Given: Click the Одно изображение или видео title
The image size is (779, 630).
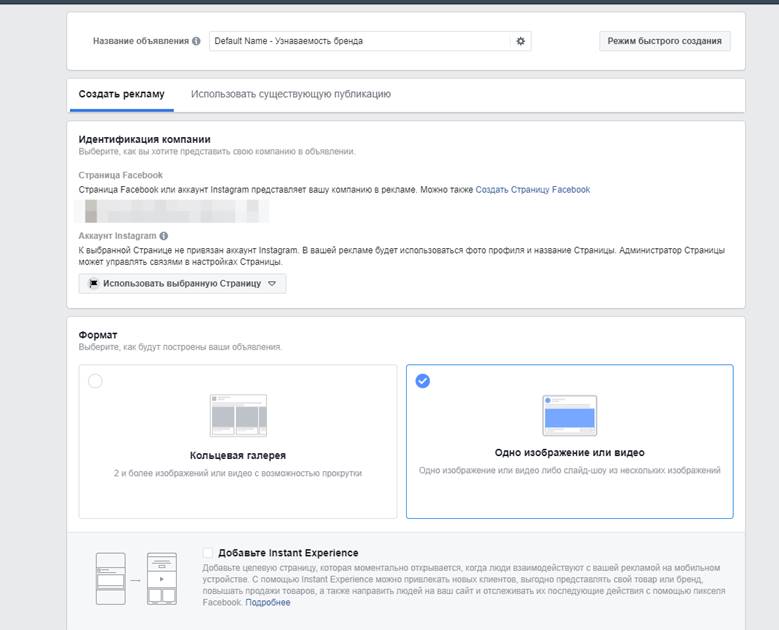Looking at the screenshot, I should (569, 453).
